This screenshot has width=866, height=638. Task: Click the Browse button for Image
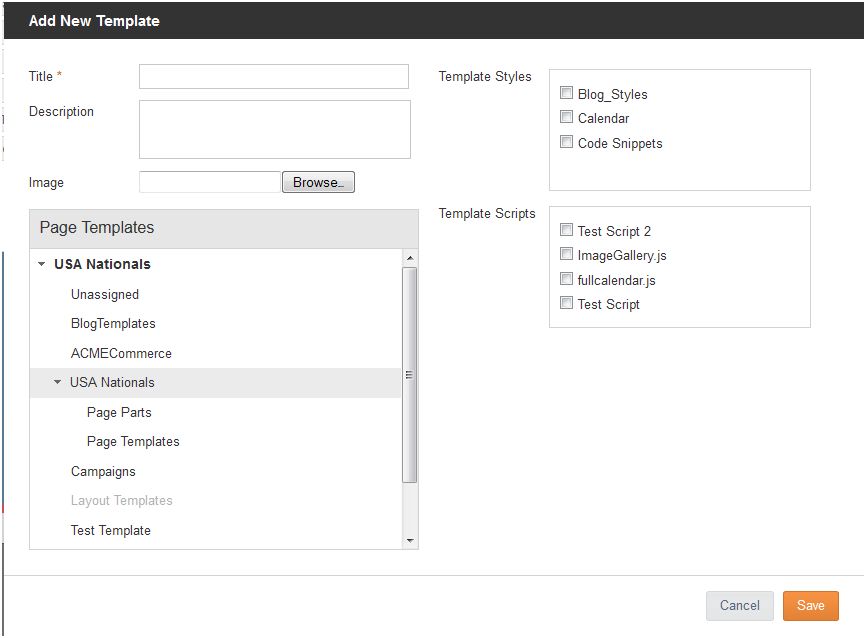pos(318,182)
